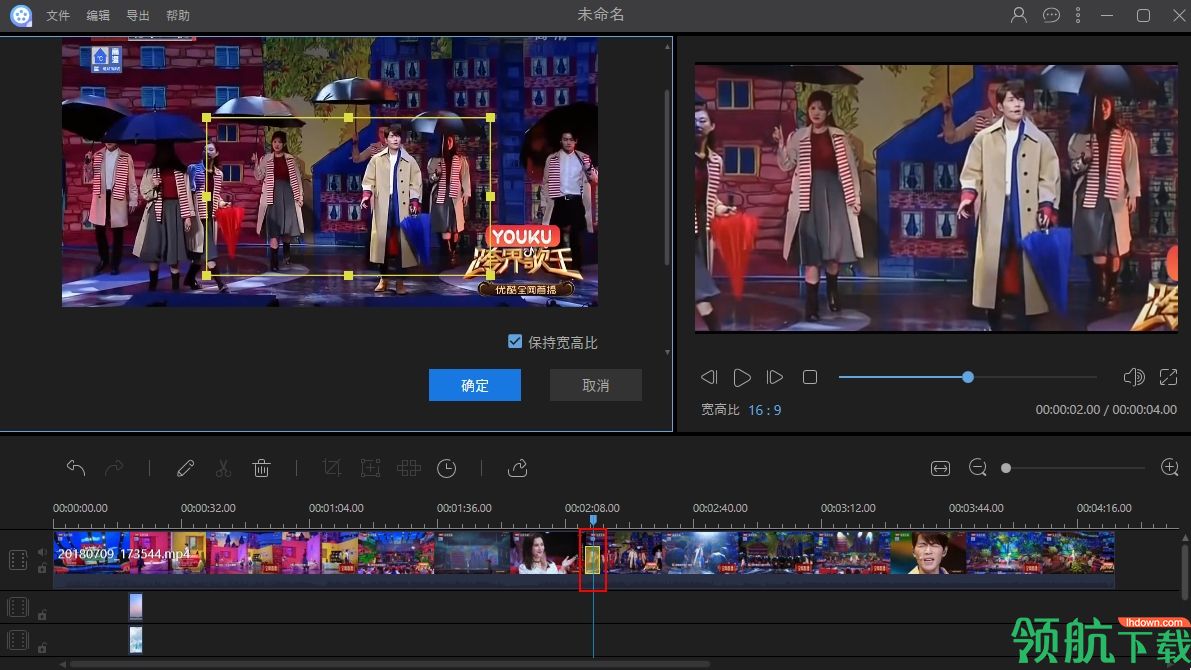Viewport: 1191px width, 670px height.
Task: Click the bottom-left crop box corner handle
Action: tap(207, 276)
